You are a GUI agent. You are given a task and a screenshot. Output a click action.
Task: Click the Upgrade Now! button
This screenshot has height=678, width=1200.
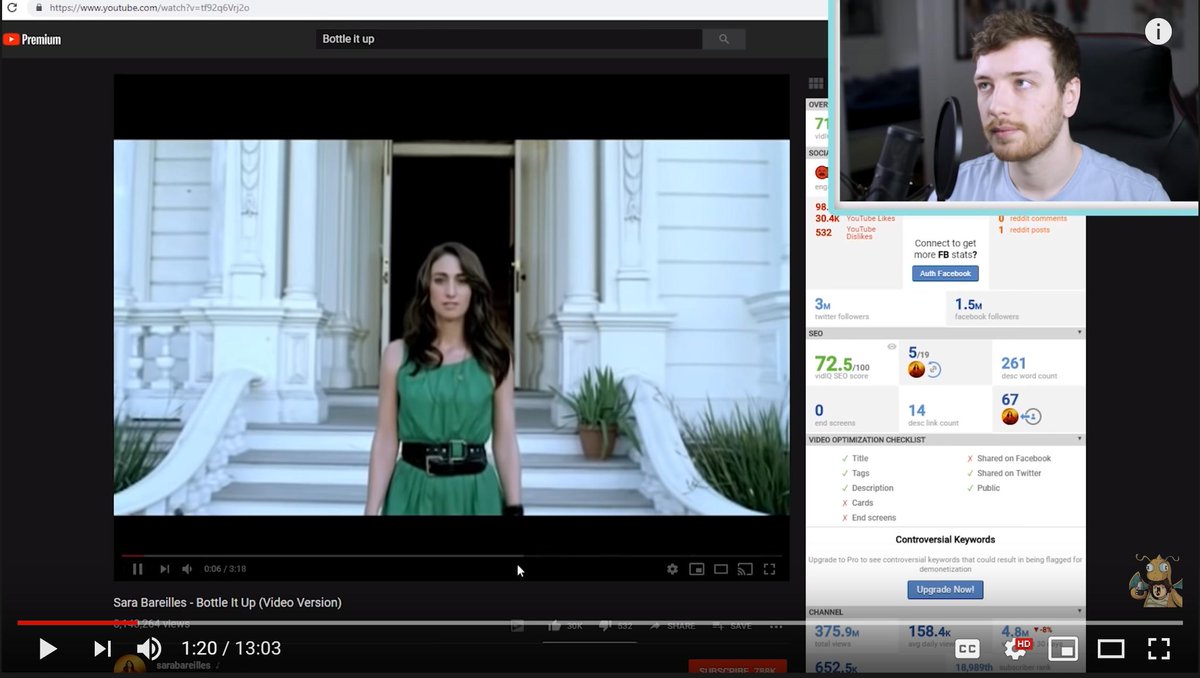(945, 590)
